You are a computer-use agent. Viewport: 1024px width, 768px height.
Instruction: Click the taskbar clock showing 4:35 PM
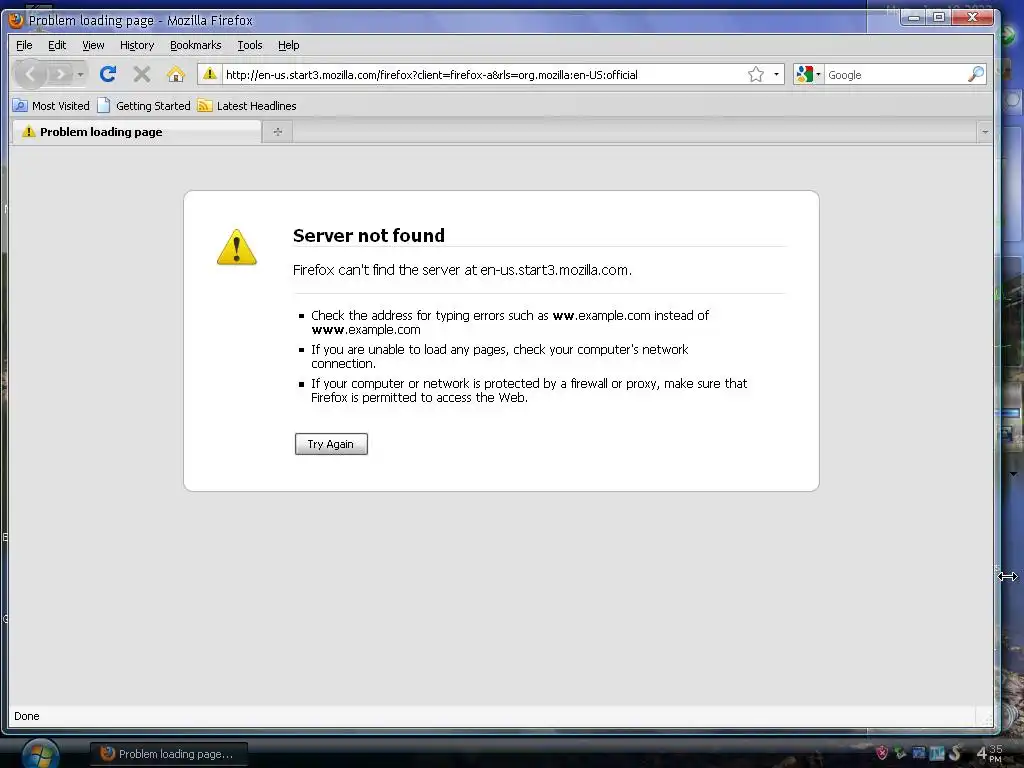coord(989,753)
